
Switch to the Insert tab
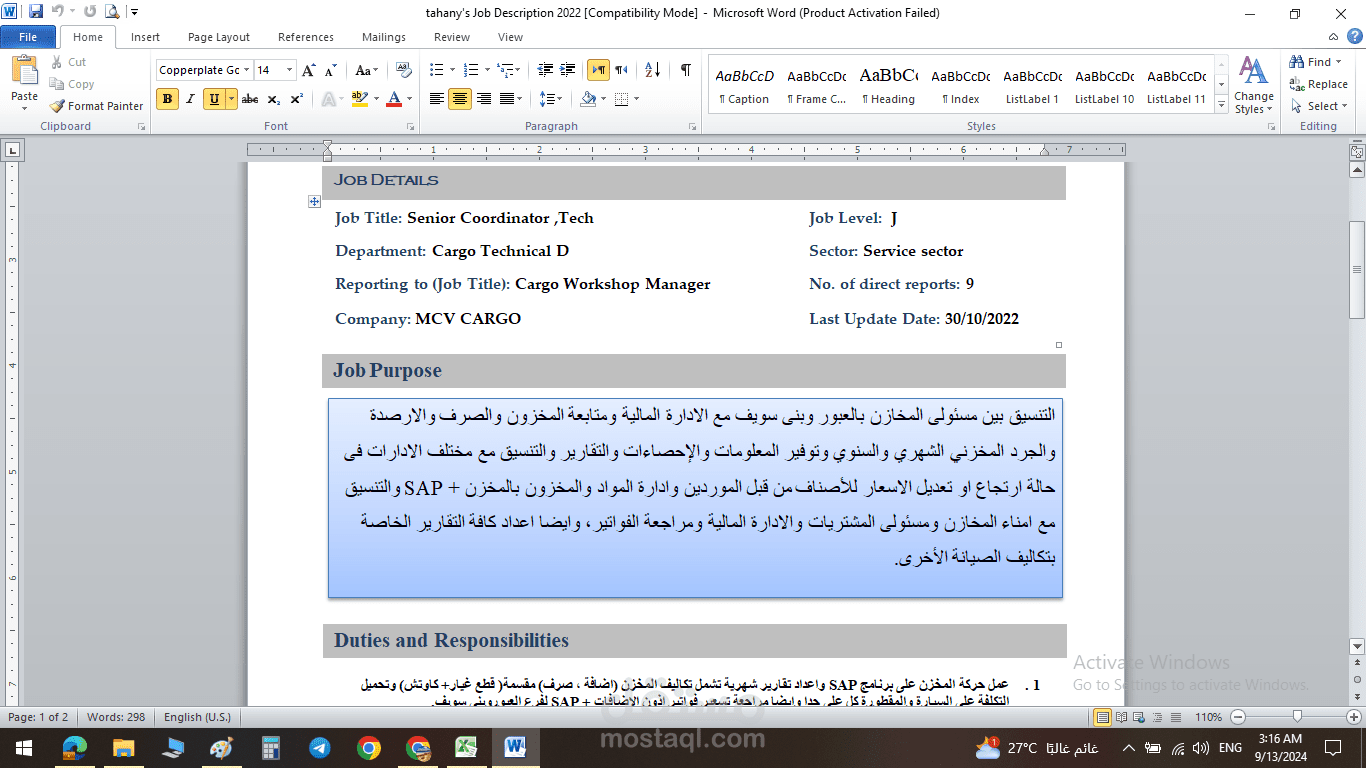point(145,37)
